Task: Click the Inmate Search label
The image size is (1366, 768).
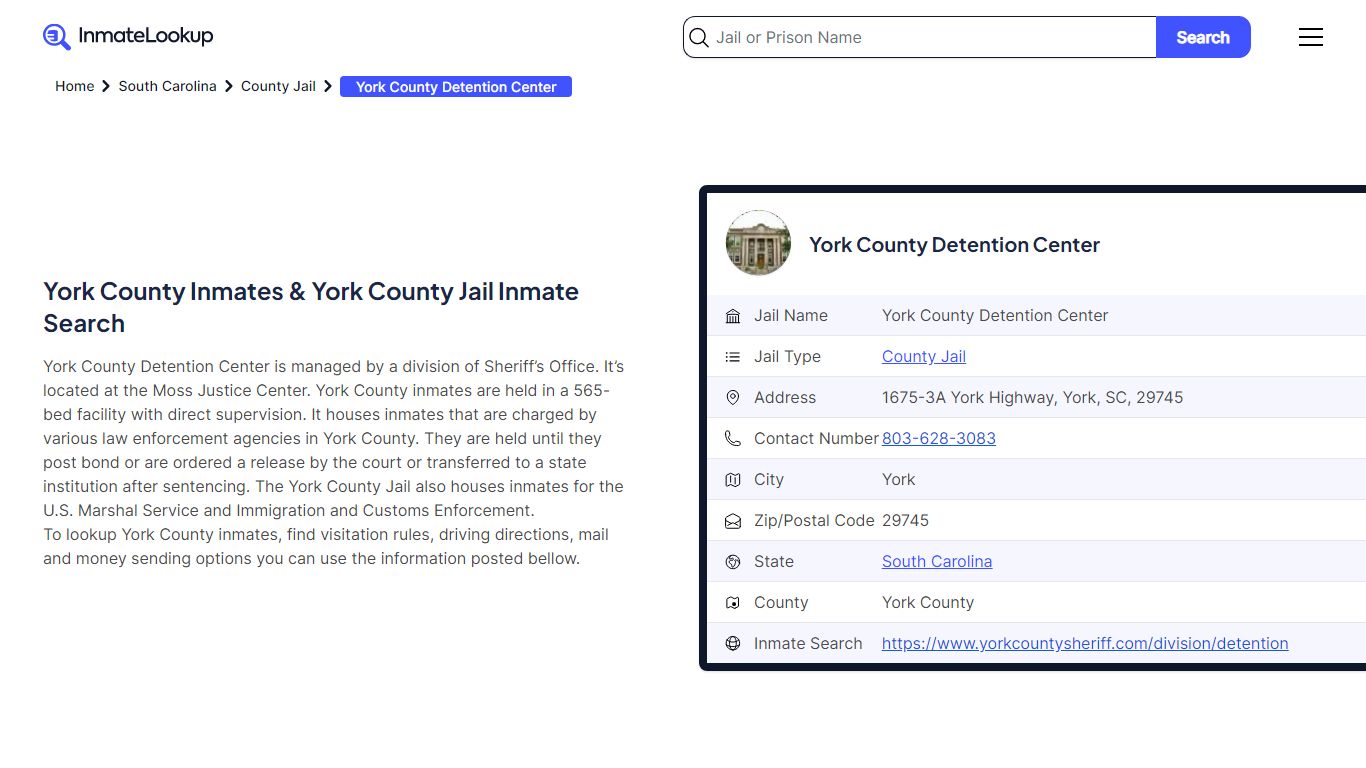Action: (808, 643)
